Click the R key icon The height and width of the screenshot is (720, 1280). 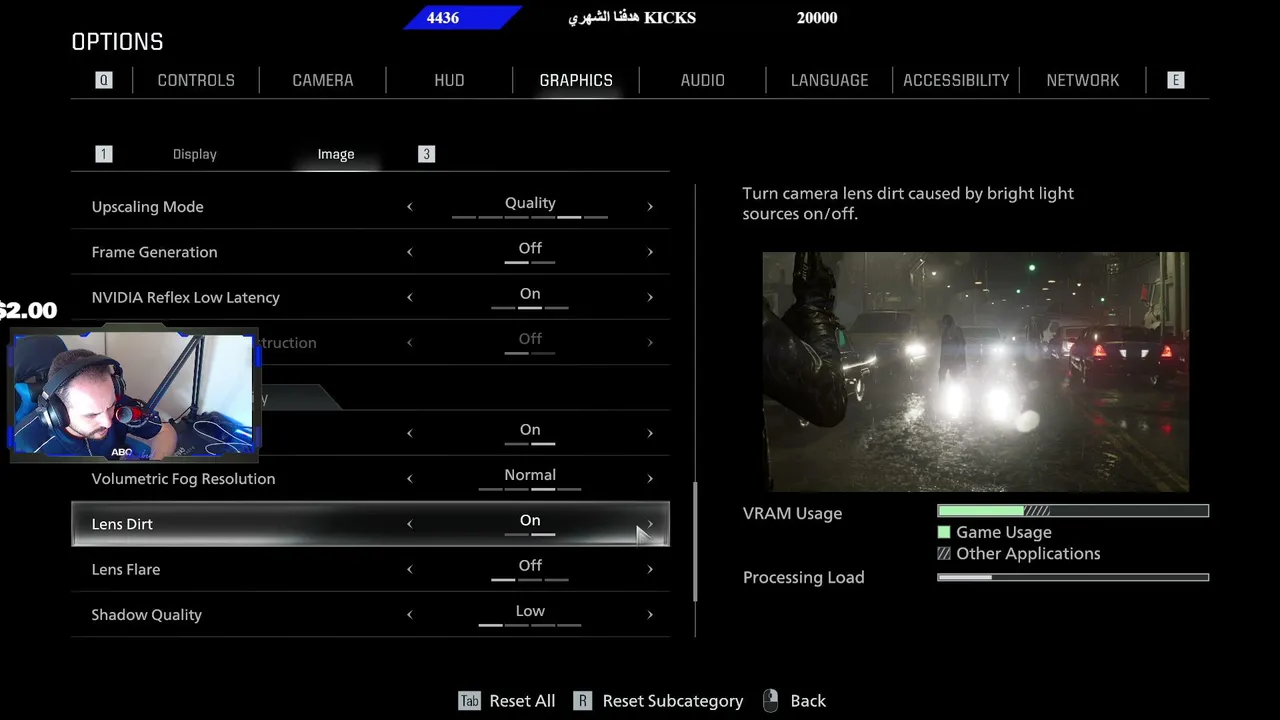coord(583,701)
